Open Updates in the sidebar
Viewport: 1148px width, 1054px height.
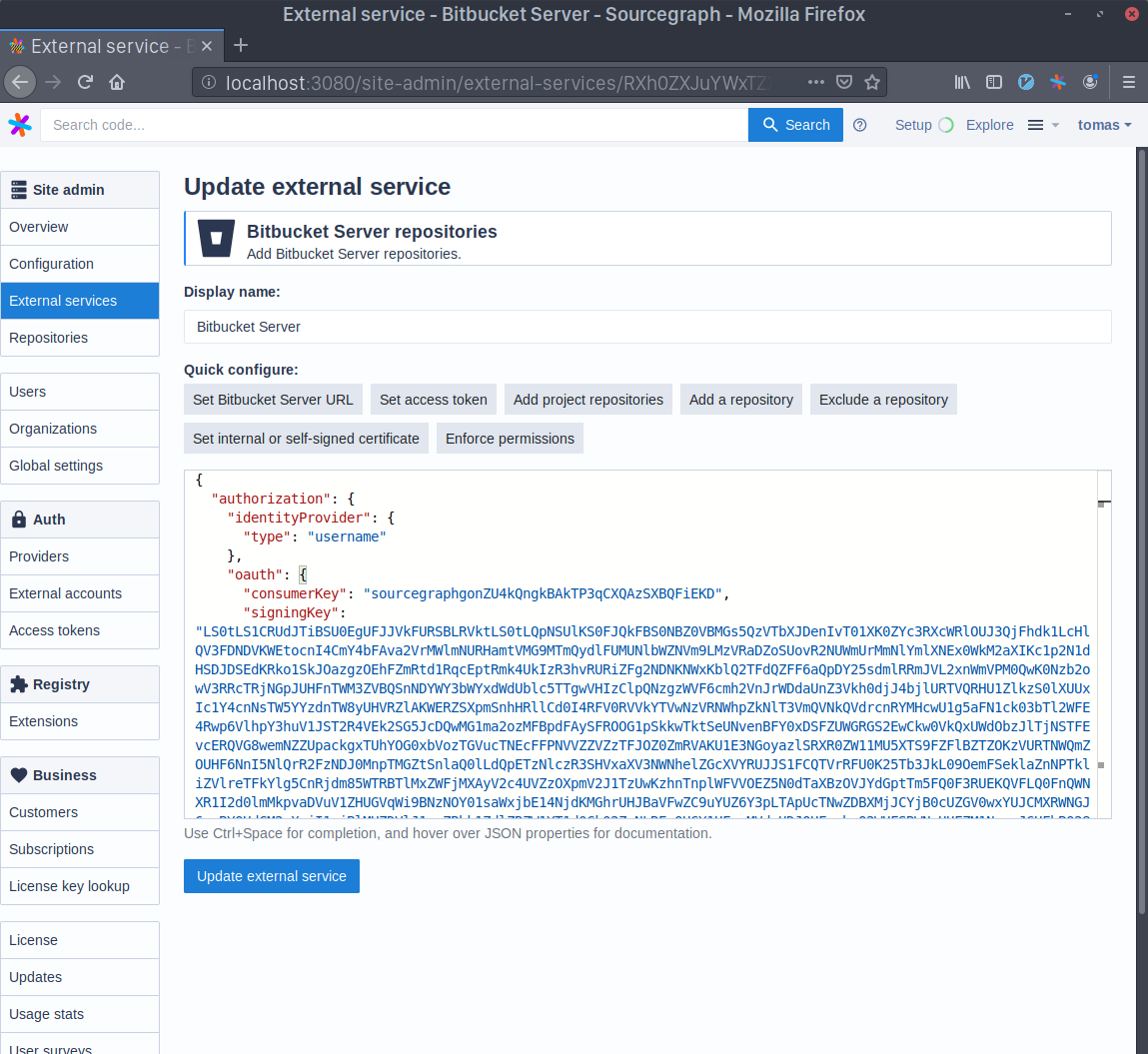[x=80, y=977]
